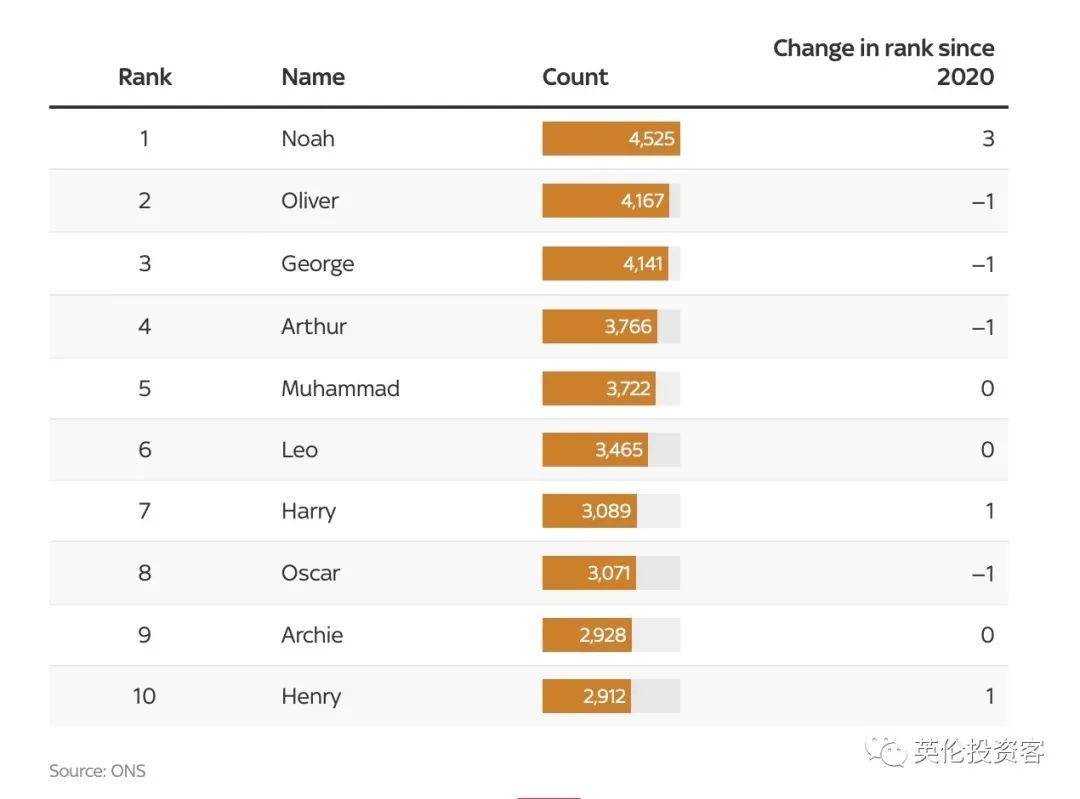
Task: Click the 4,167 count bar for Oliver
Action: click(x=605, y=201)
